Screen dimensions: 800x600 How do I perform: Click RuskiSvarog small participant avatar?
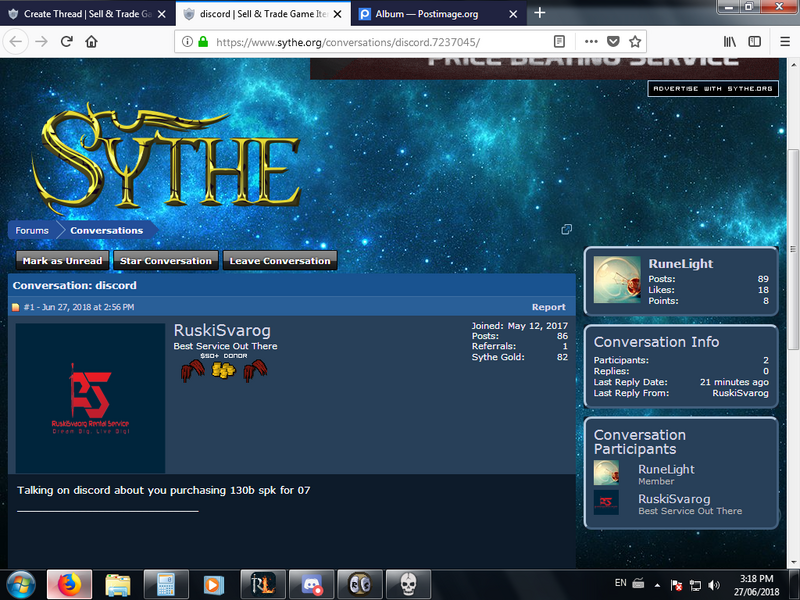coord(606,502)
